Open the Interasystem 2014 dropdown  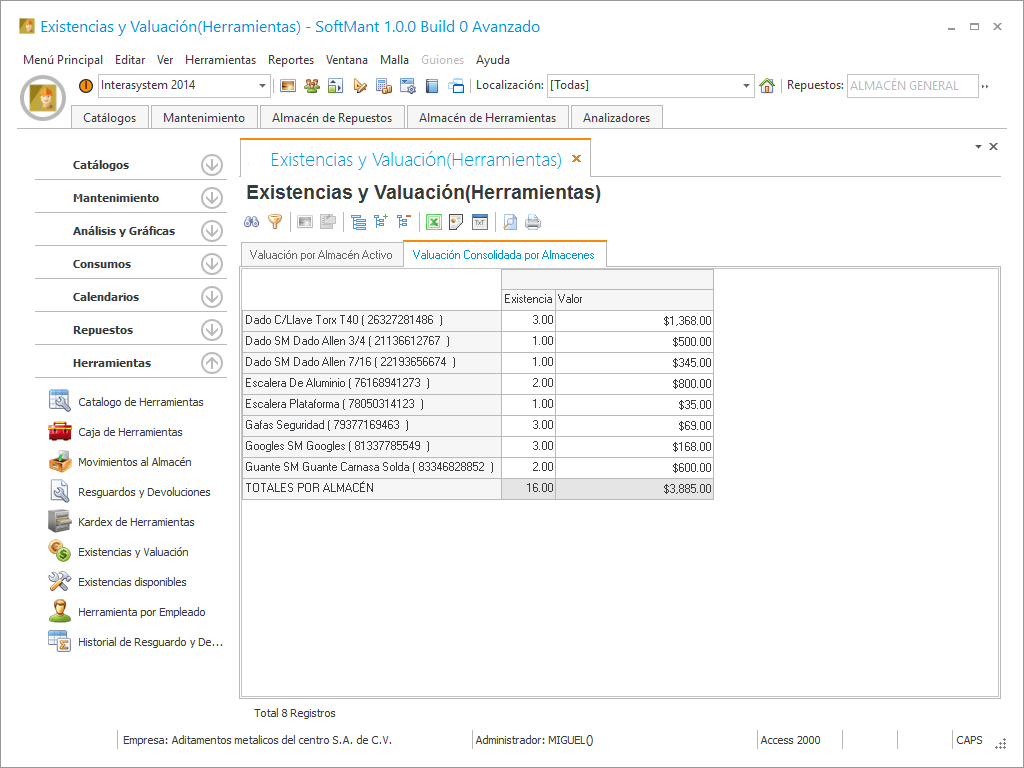click(263, 86)
